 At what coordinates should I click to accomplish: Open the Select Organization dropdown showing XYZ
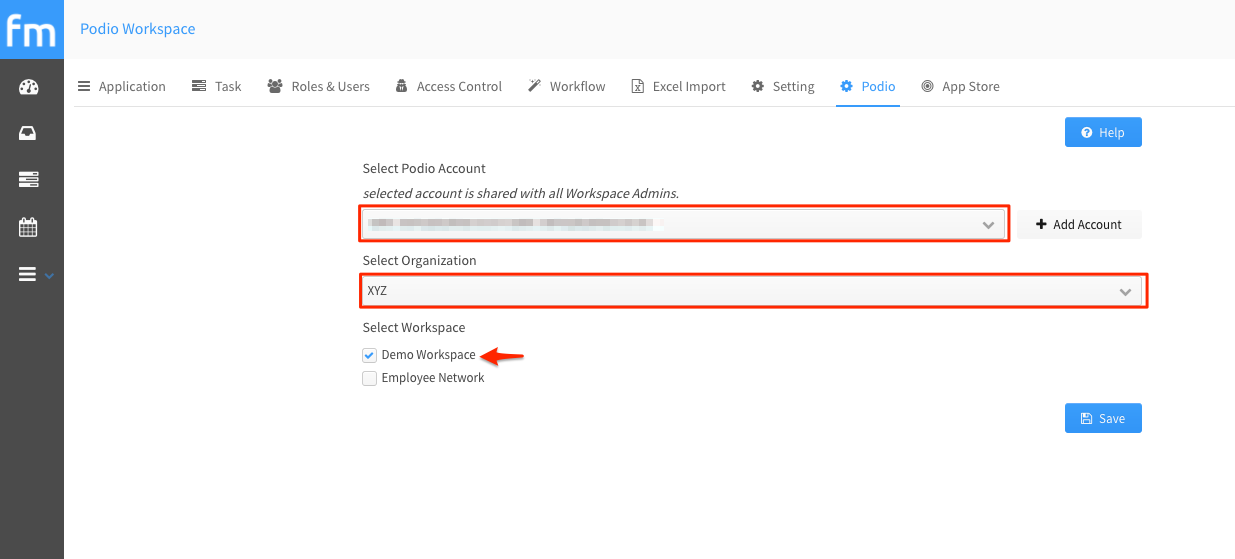point(752,291)
